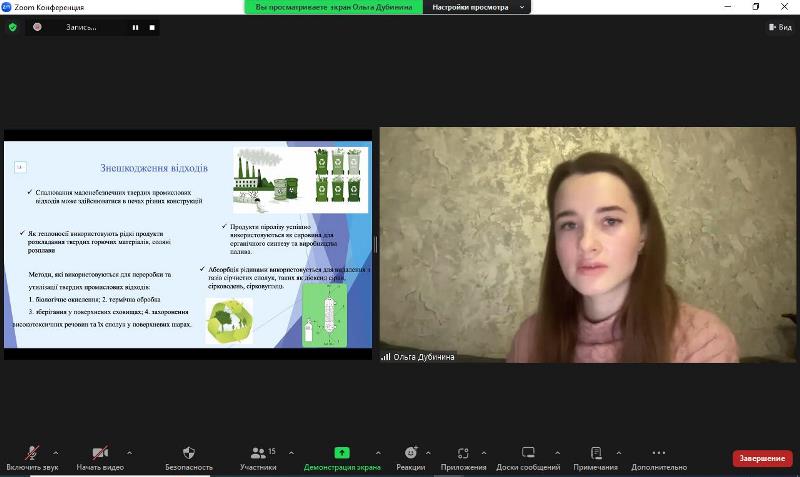Expand arrow next to Реакции
The width and height of the screenshot is (800, 477).
click(x=428, y=453)
